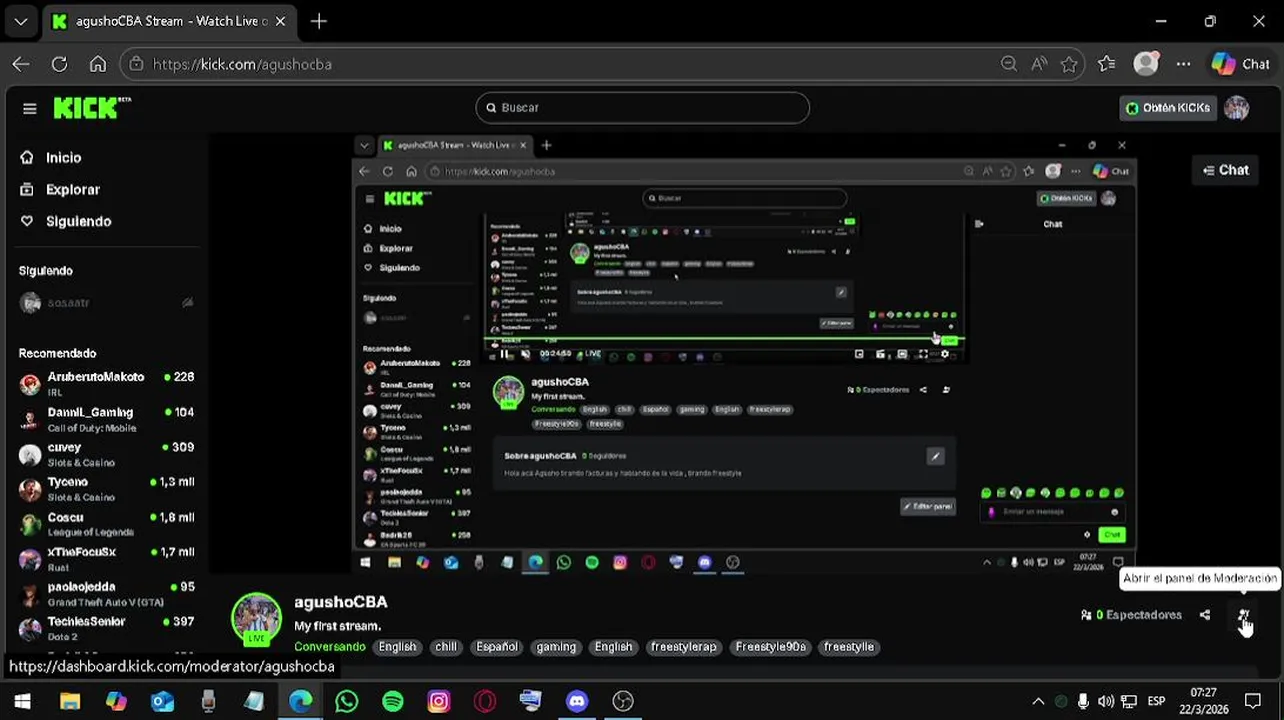Open Edge Settings and more menu
This screenshot has width=1284, height=720.
pyautogui.click(x=1183, y=64)
